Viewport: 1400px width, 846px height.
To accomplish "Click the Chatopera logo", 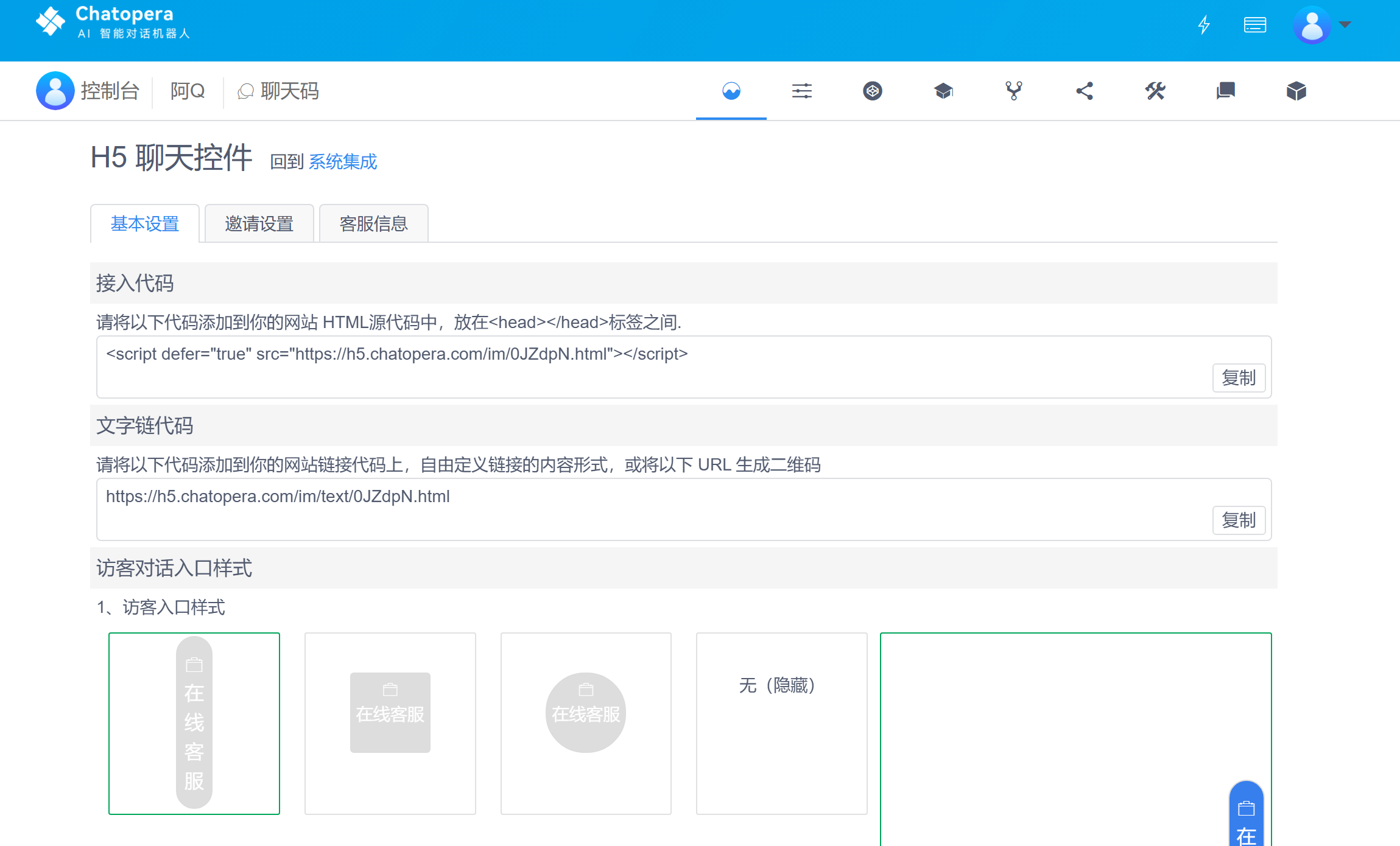I will [x=113, y=23].
